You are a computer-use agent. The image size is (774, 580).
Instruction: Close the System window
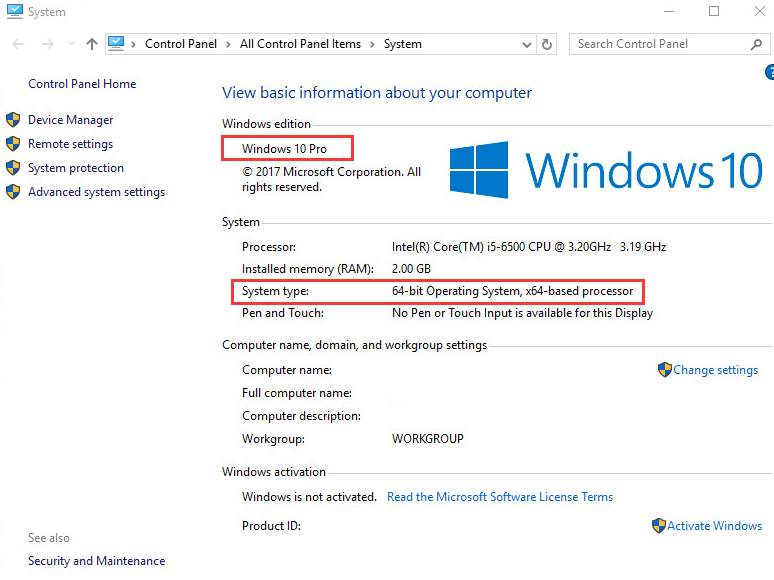(x=760, y=11)
